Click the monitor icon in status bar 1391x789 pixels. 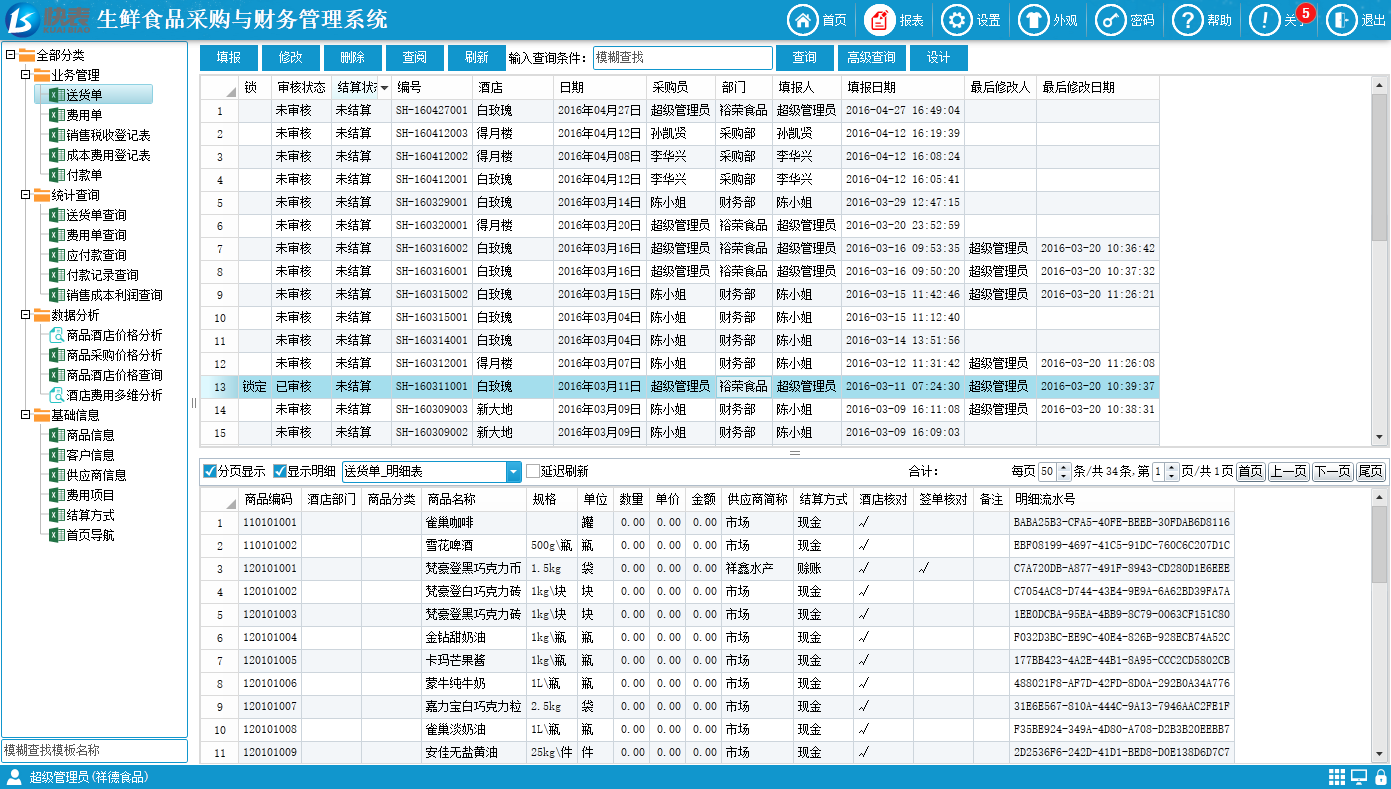pyautogui.click(x=1359, y=777)
